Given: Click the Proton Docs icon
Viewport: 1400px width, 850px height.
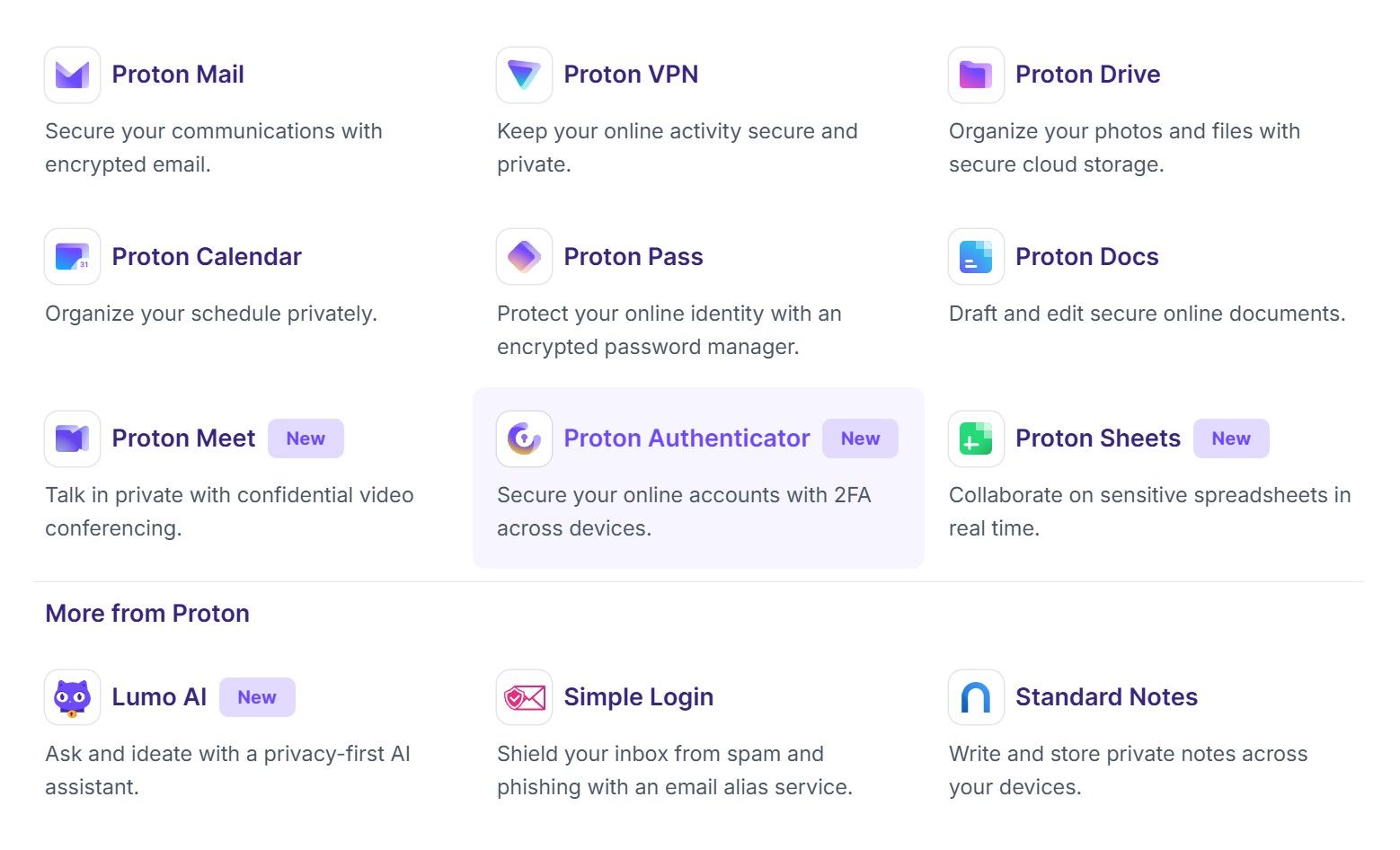Looking at the screenshot, I should pyautogui.click(x=976, y=257).
